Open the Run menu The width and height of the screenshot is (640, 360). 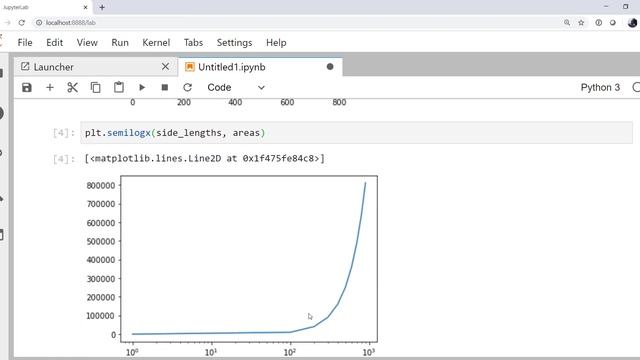pyautogui.click(x=120, y=42)
